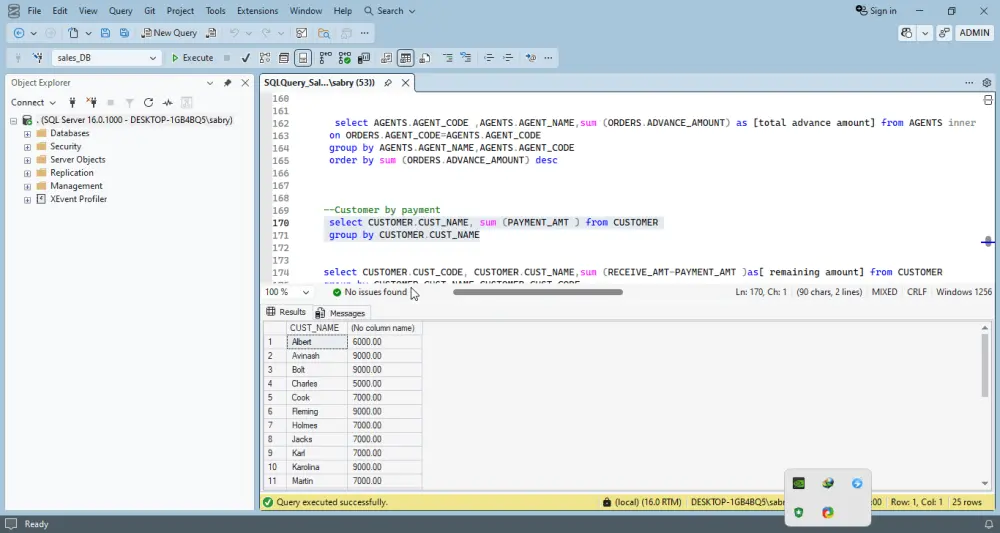1000x533 pixels.
Task: Select the CUST_NAME column header
Action: pos(316,328)
